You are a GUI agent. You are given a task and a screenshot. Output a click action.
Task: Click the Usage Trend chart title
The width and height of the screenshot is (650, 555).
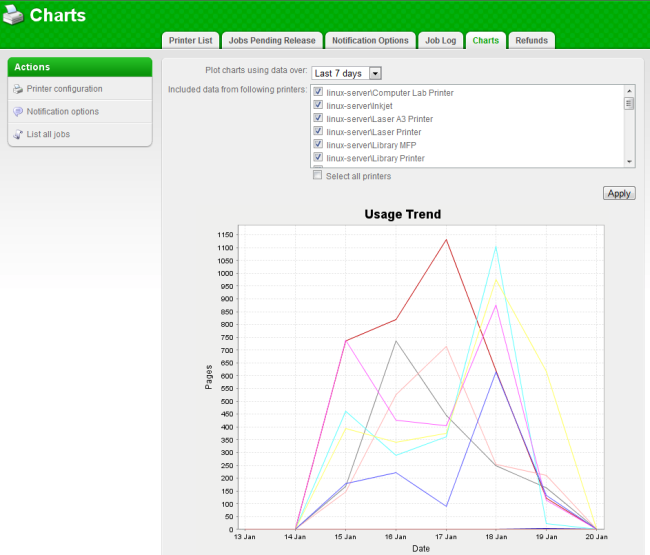tap(403, 214)
